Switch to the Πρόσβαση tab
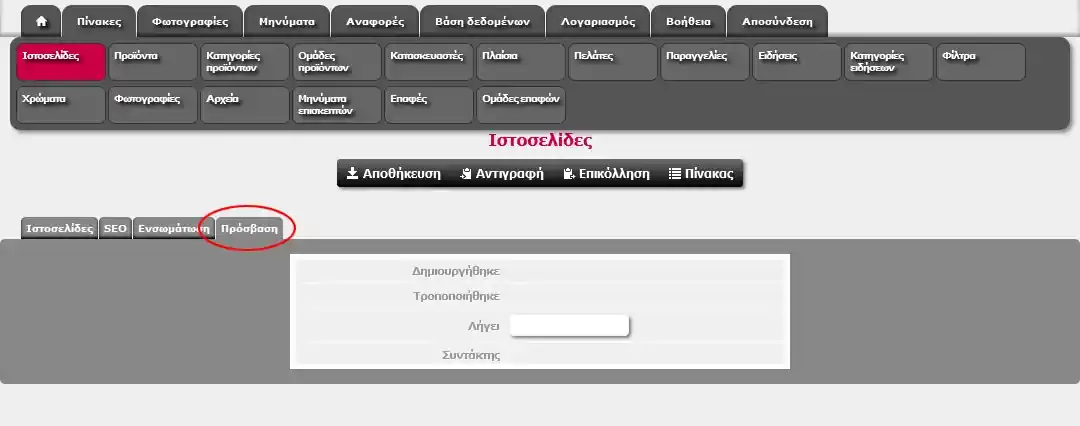 (249, 228)
